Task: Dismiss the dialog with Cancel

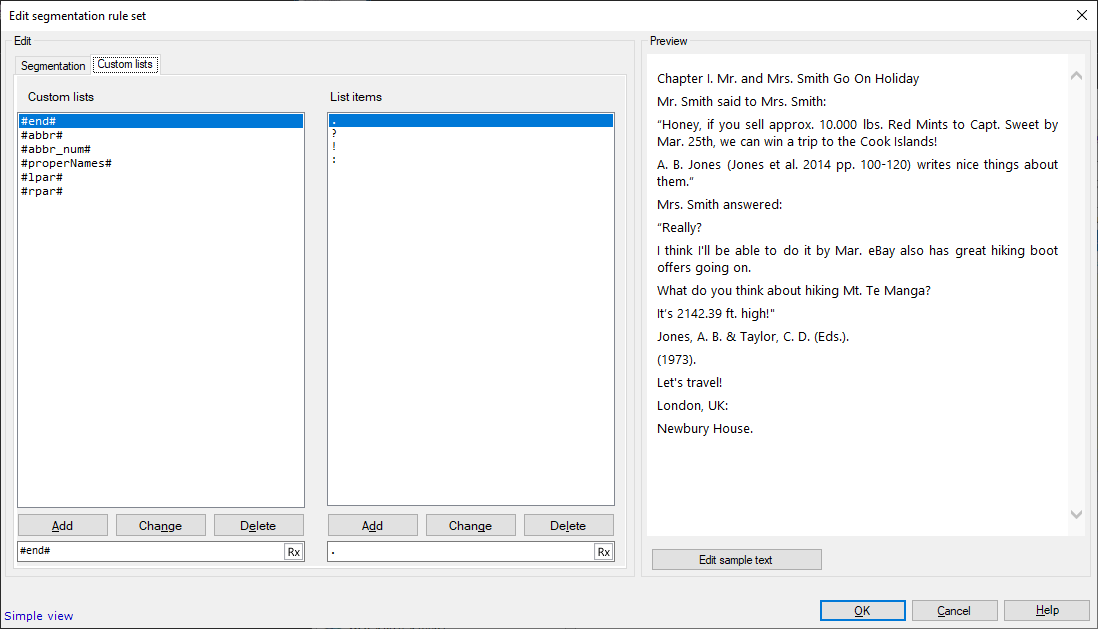Action: pyautogui.click(x=954, y=610)
